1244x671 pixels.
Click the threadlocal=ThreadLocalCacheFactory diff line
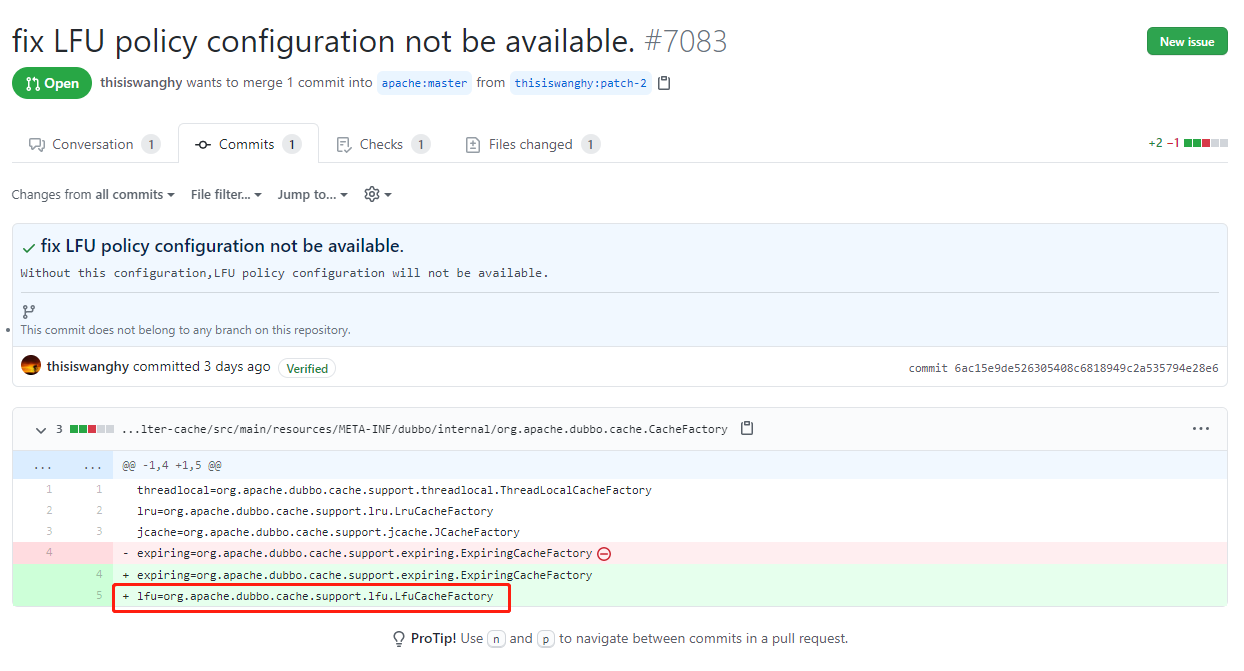click(394, 490)
